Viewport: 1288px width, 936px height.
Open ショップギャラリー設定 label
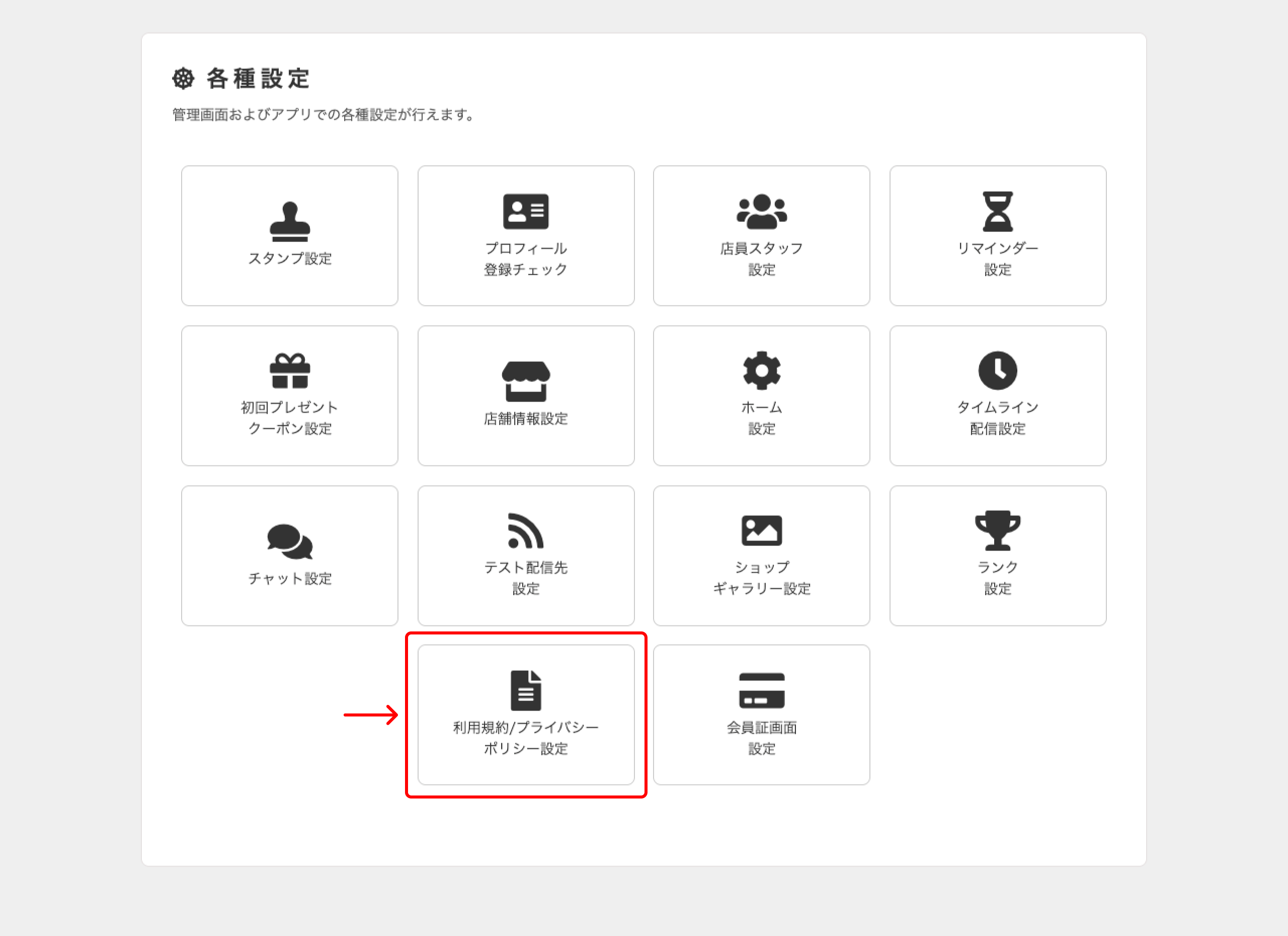(x=762, y=578)
